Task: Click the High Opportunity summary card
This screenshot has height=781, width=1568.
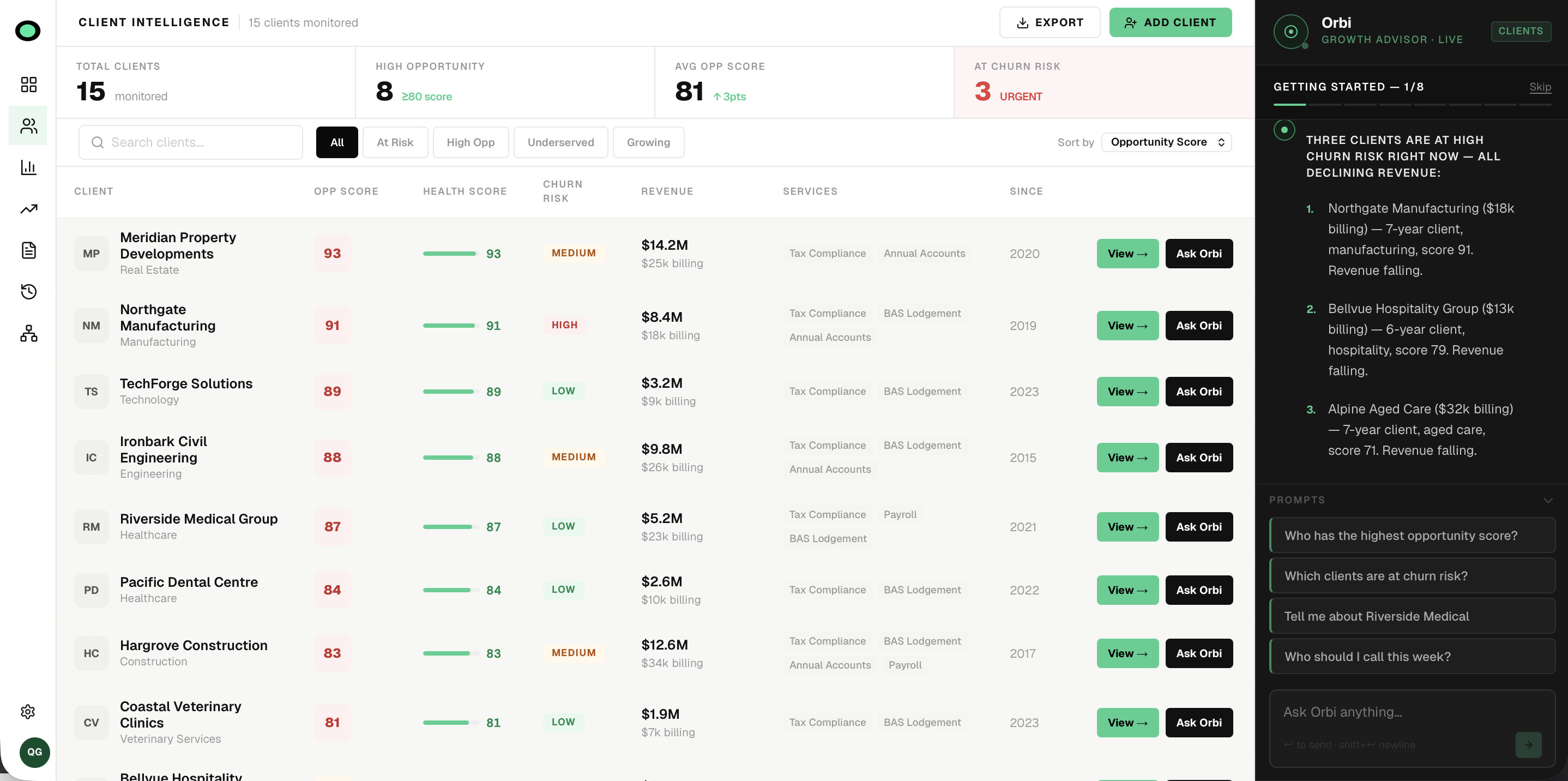Action: pos(505,82)
